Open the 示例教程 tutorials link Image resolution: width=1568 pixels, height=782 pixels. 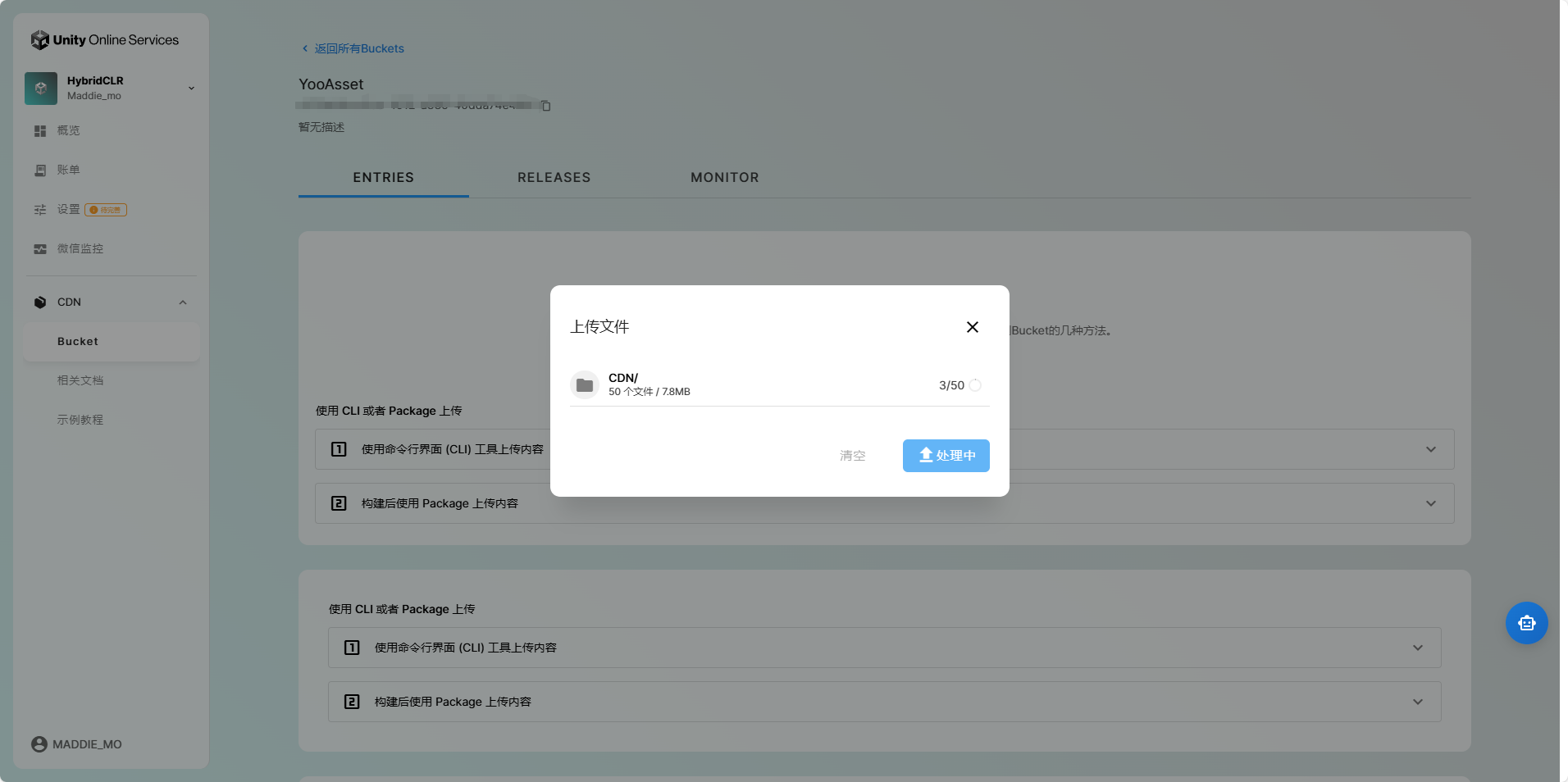click(80, 420)
